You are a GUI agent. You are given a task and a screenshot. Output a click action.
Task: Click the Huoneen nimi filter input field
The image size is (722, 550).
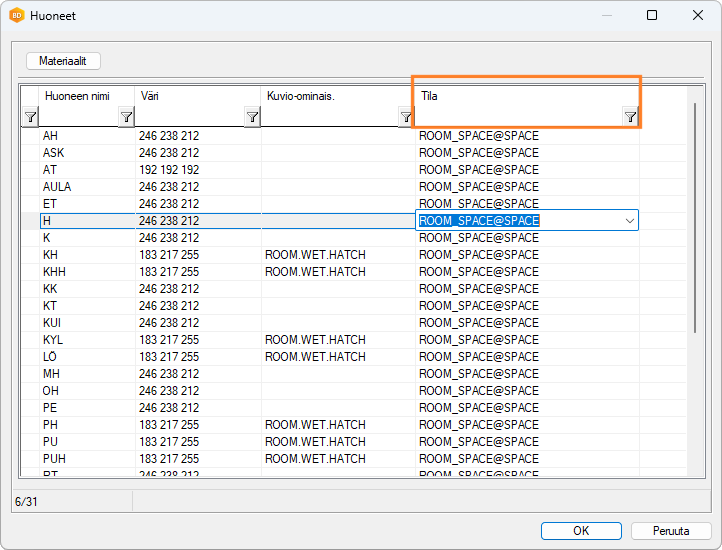[x=78, y=117]
